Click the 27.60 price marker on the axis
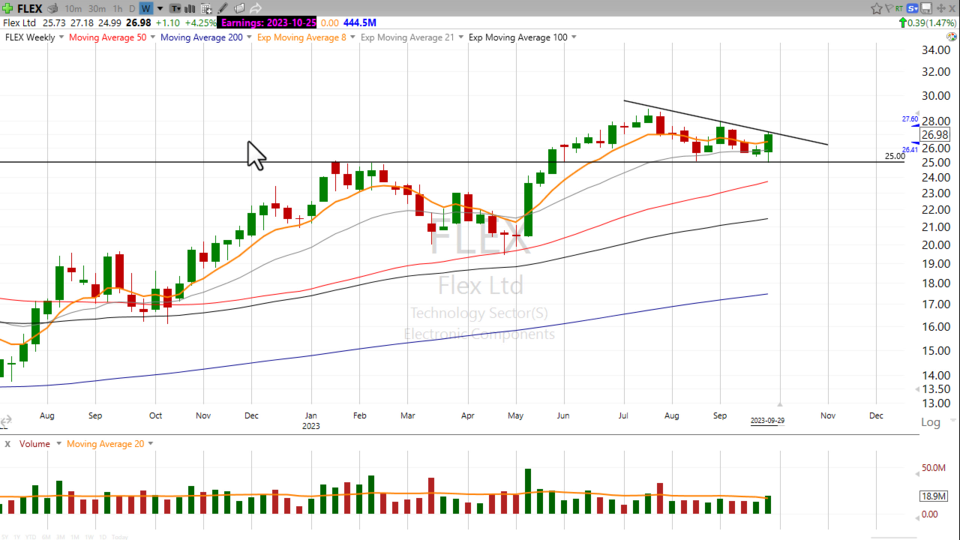This screenshot has height=540, width=960. click(x=910, y=119)
